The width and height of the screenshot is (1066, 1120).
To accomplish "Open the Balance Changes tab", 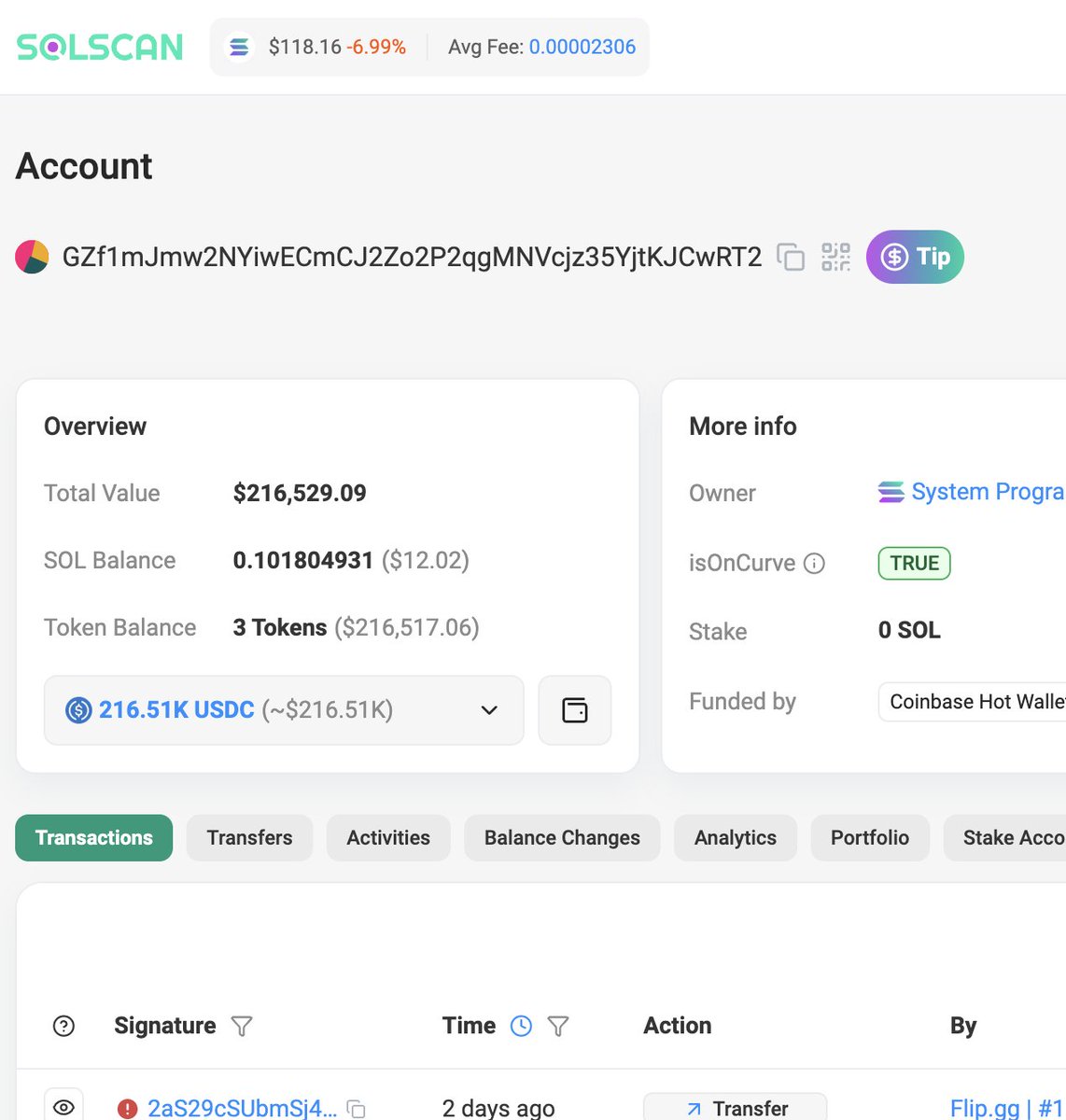I will pos(562,838).
